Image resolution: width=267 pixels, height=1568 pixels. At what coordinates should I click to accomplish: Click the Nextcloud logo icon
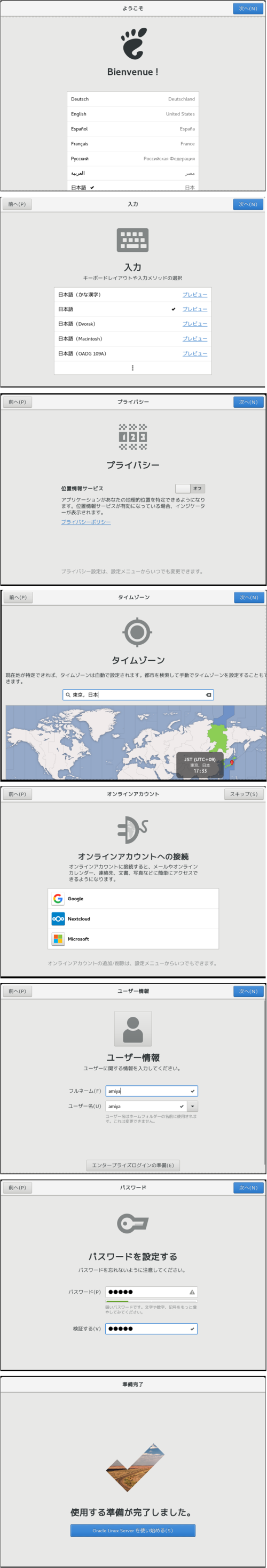[58, 918]
